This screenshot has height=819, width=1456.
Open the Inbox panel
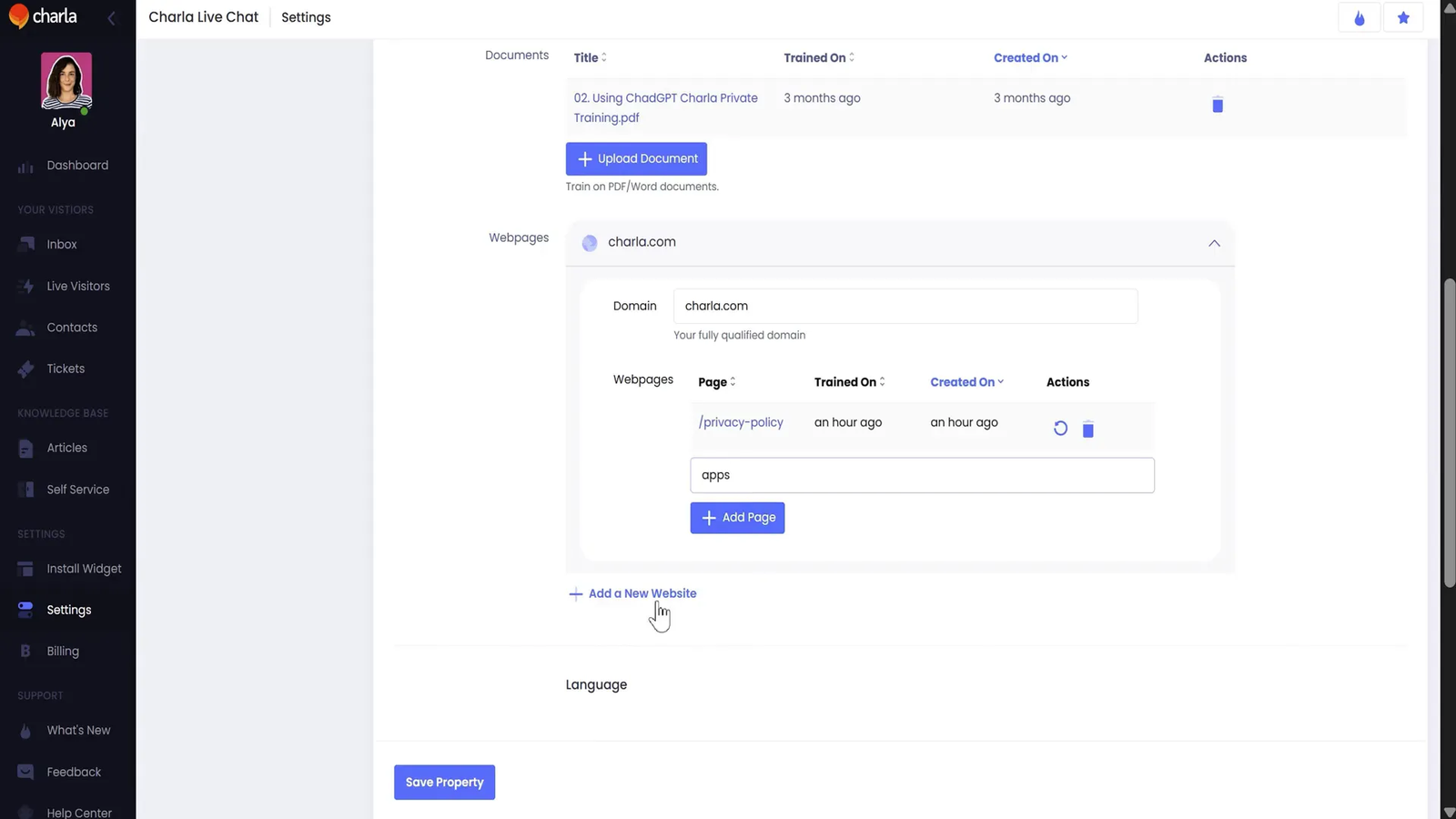click(x=61, y=244)
